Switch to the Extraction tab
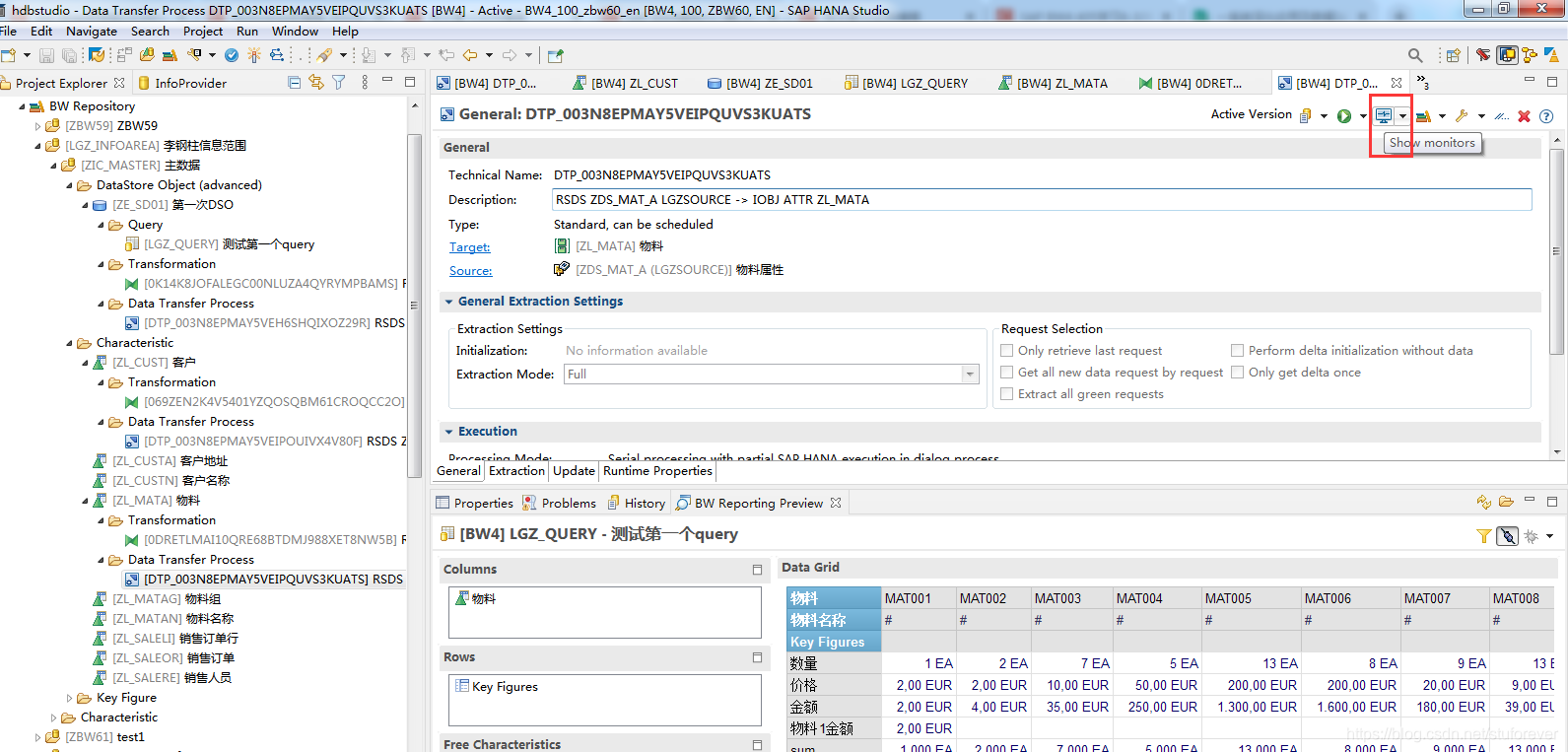 (x=516, y=471)
